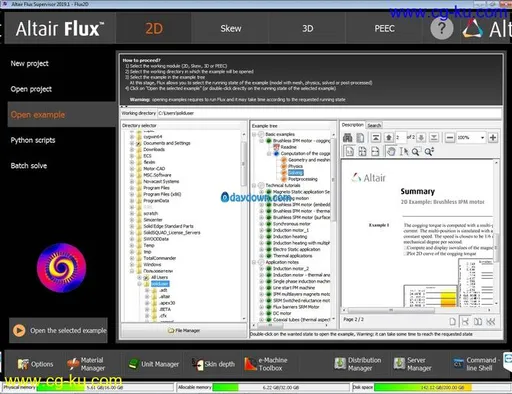
Task: Expand the All Users folder node
Action: pyautogui.click(x=140, y=277)
